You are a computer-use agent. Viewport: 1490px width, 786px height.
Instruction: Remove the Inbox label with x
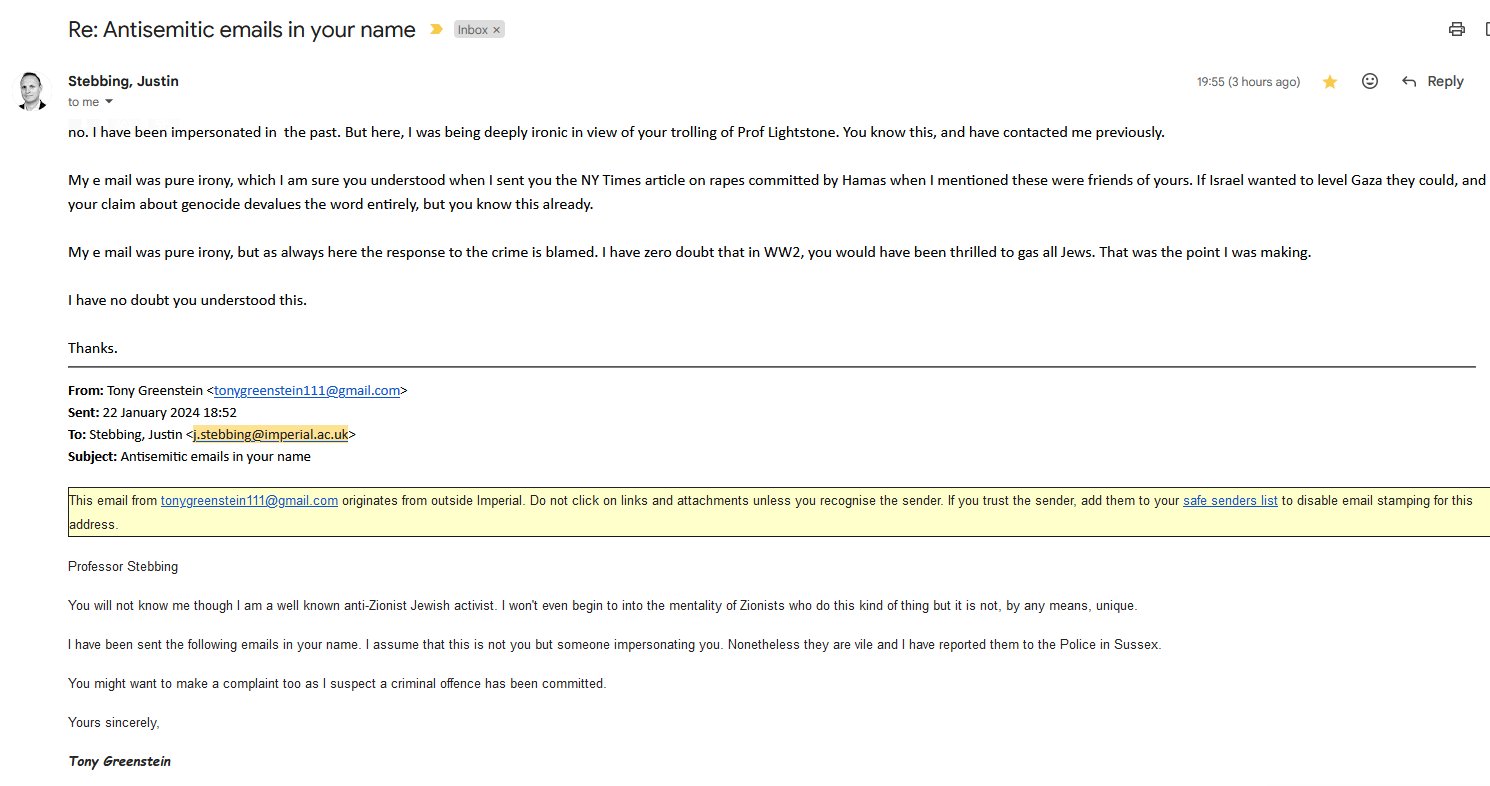(x=497, y=30)
